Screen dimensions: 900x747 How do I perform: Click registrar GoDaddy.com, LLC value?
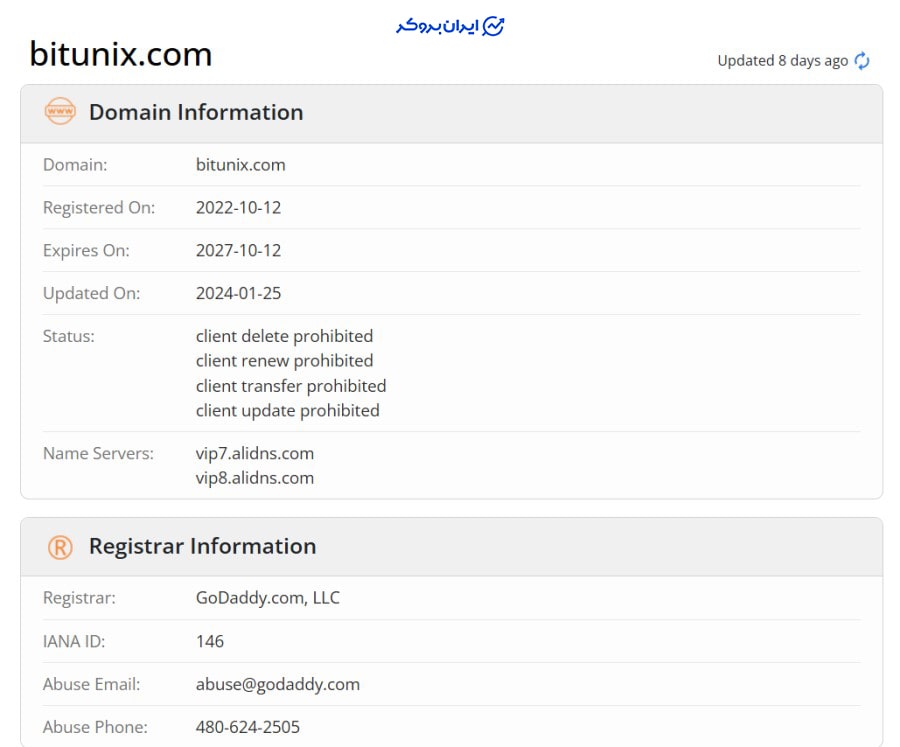coord(267,598)
